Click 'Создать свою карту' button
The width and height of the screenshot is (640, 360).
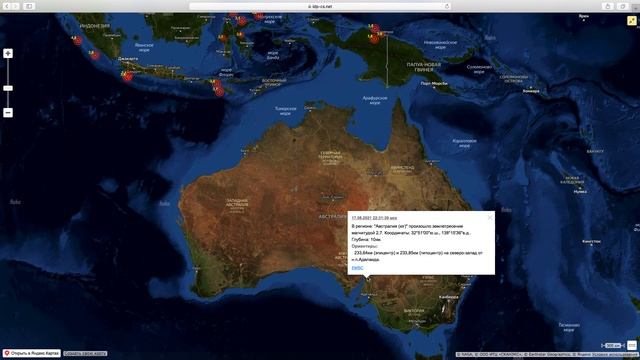(x=85, y=353)
